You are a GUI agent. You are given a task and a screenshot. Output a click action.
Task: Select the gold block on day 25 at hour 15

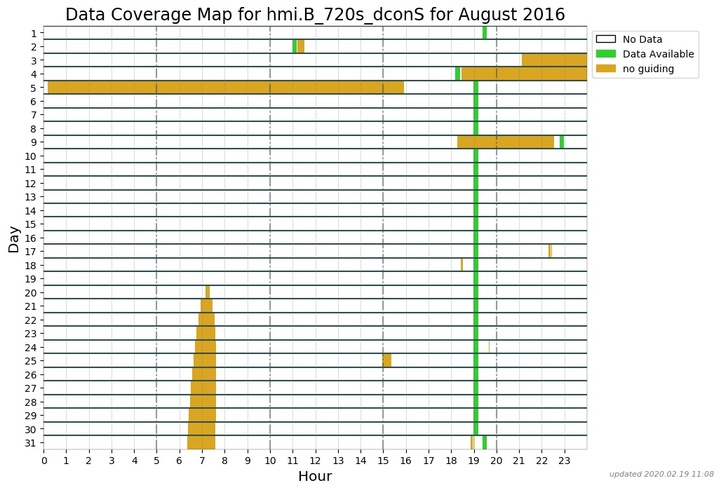click(x=387, y=360)
